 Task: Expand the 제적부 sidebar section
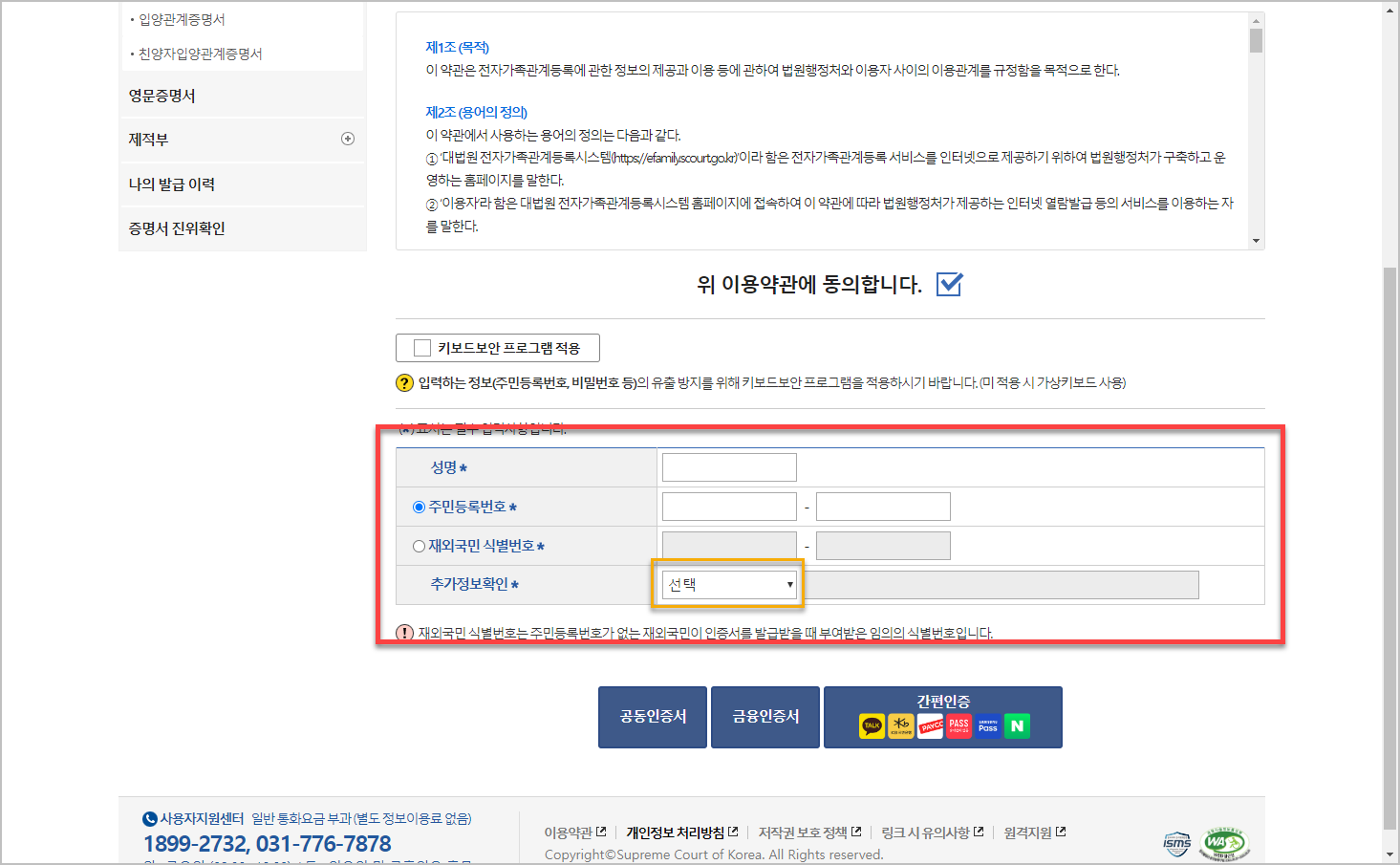click(x=348, y=139)
